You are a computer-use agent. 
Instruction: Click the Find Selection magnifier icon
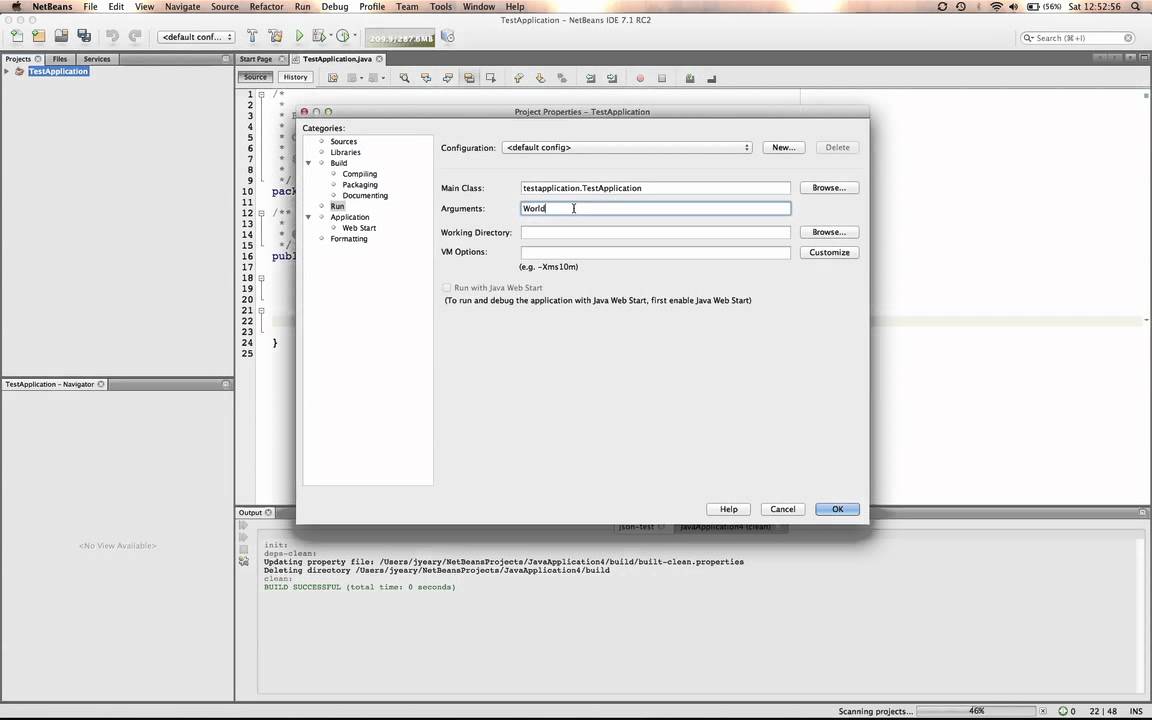point(404,78)
